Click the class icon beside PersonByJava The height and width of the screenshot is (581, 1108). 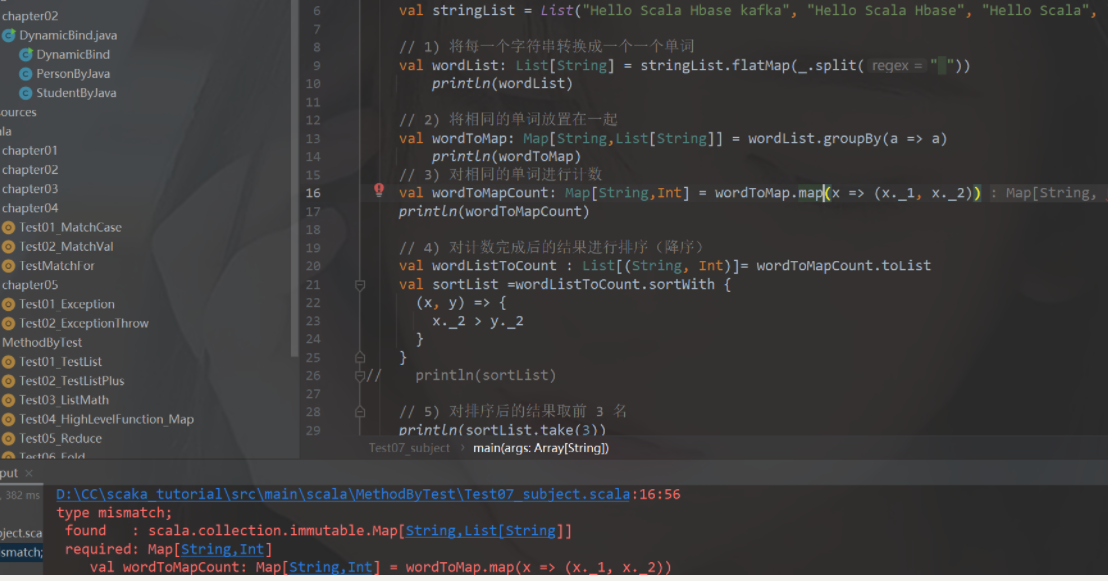coord(26,74)
